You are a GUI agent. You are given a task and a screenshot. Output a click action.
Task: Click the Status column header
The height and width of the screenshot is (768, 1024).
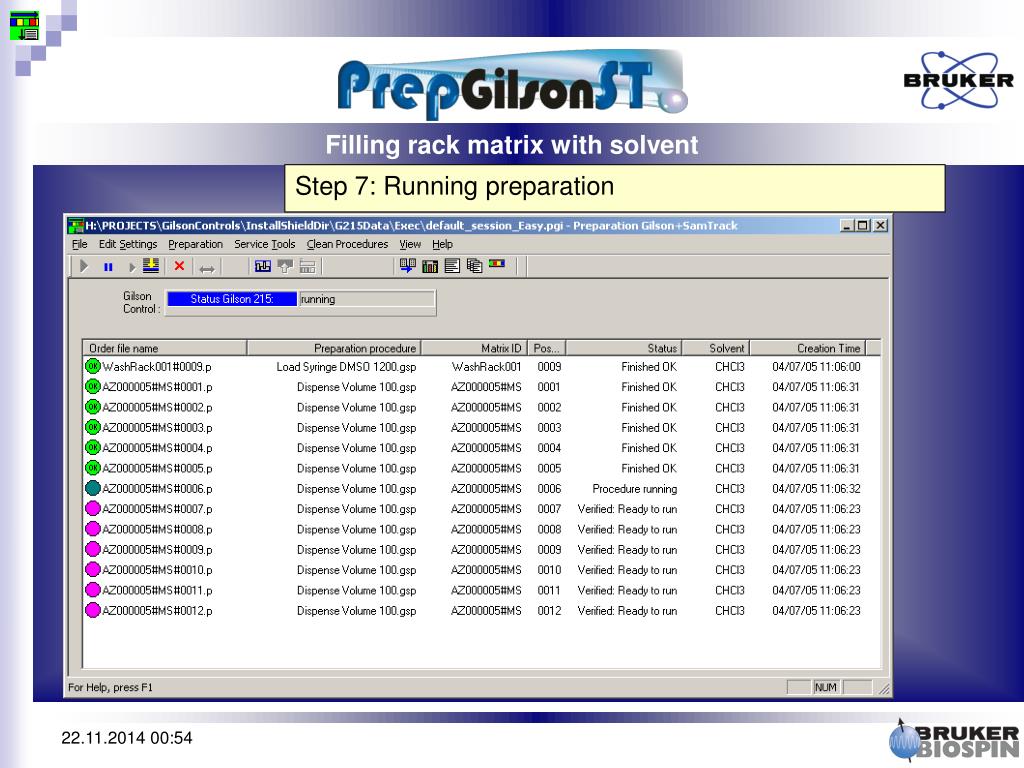coord(624,348)
